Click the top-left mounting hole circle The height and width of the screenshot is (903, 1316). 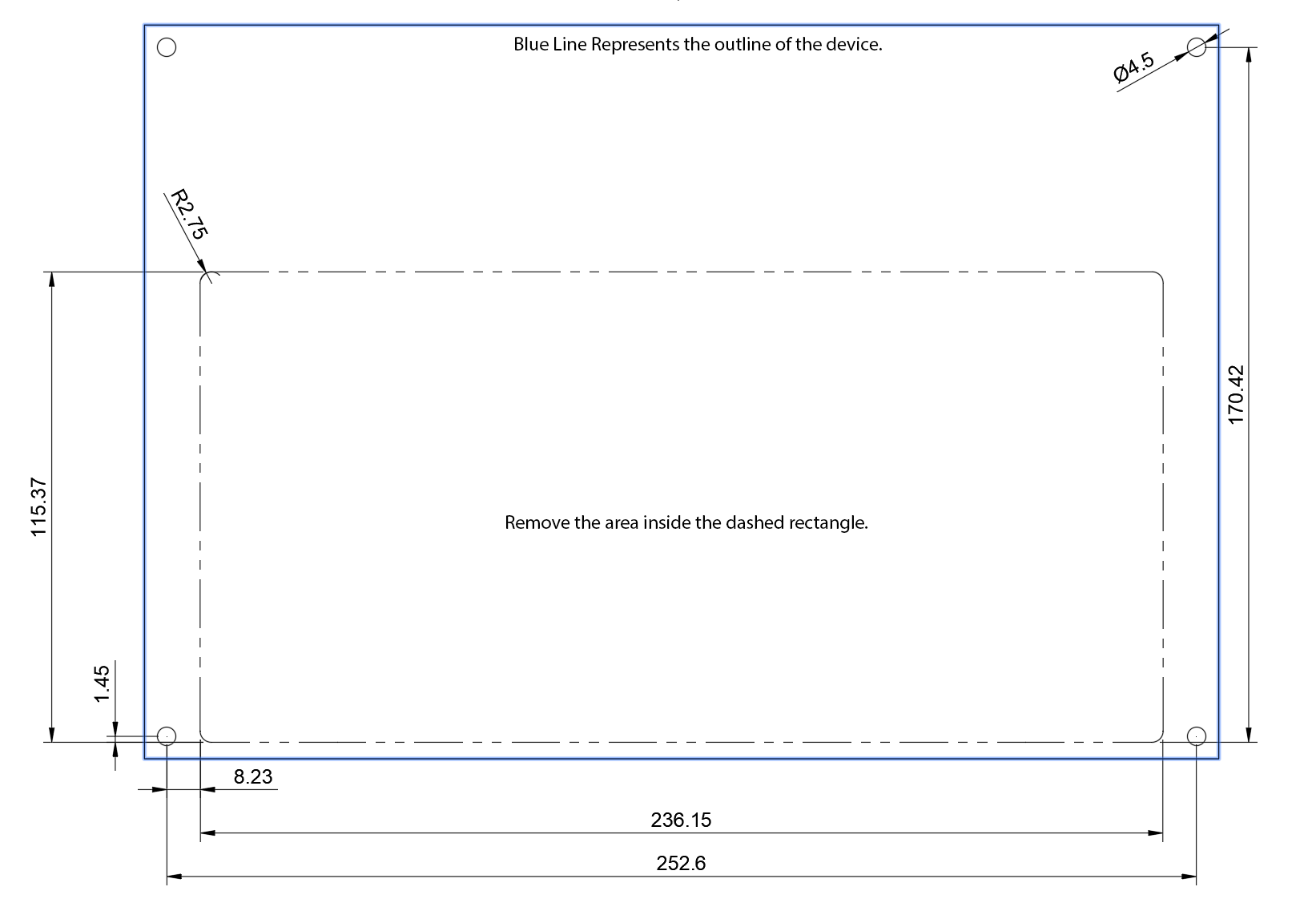point(167,47)
